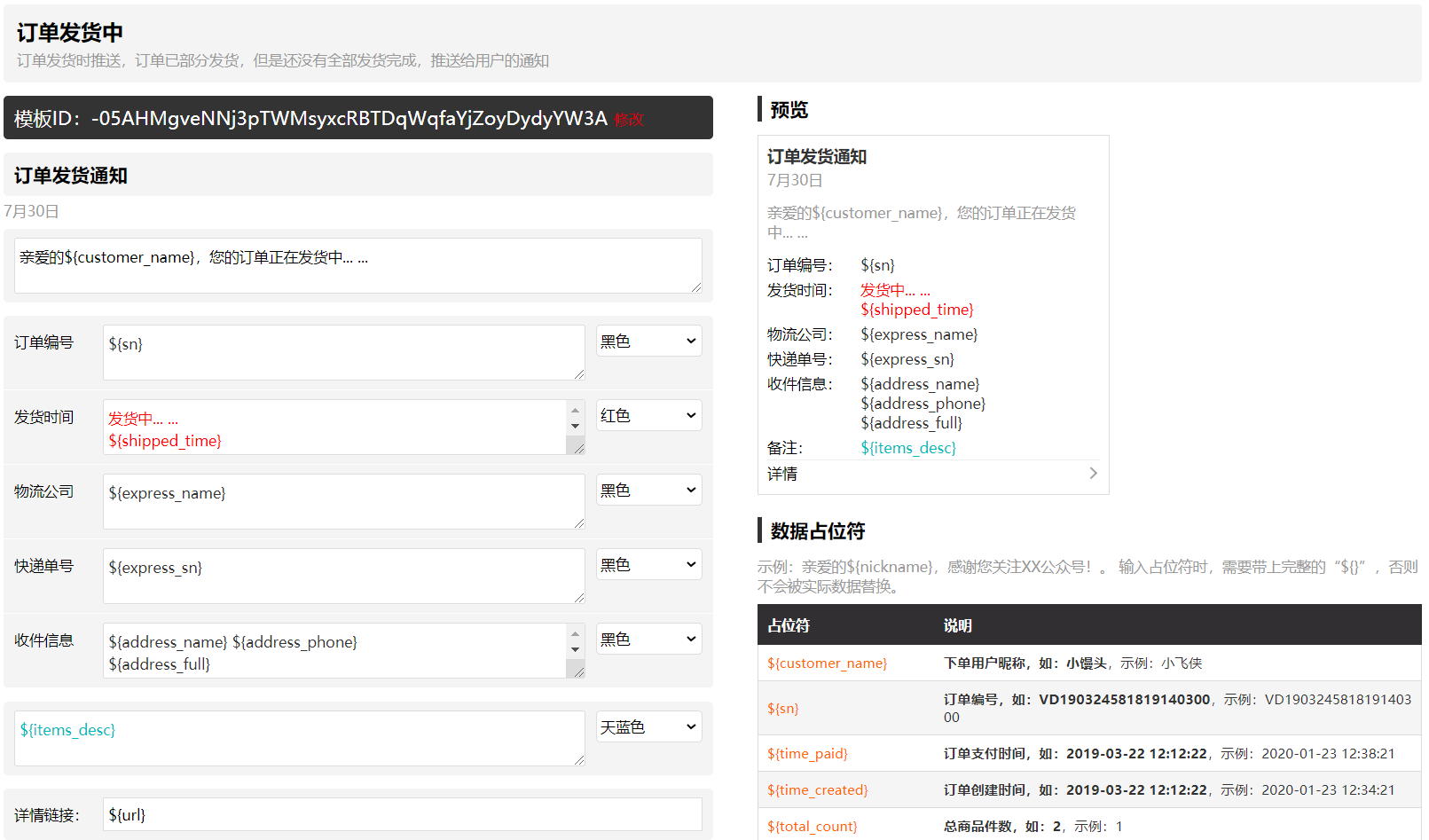Click into the greeting textarea starting with 亲爱的
Image resolution: width=1429 pixels, height=840 pixels.
[x=357, y=265]
